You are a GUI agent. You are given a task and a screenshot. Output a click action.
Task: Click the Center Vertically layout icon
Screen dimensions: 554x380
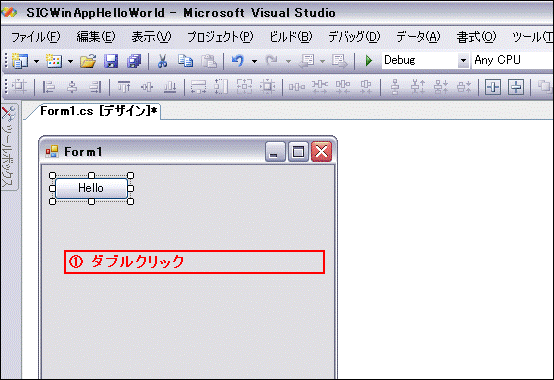(x=516, y=87)
